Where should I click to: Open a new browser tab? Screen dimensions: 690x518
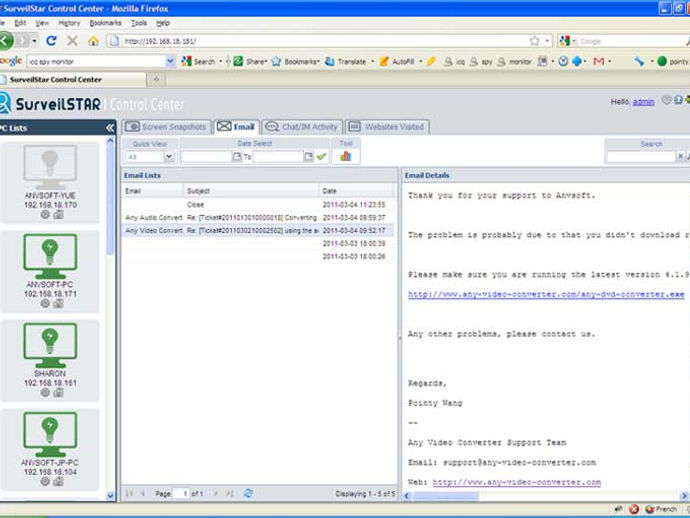[156, 79]
